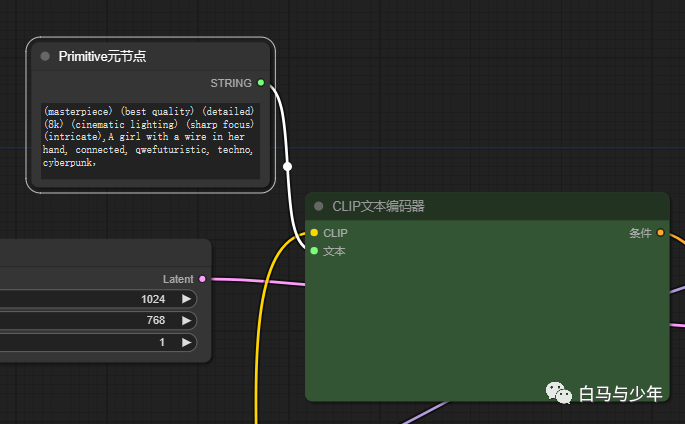Click inside the masterpiece prompt text box
This screenshot has height=424, width=685.
pyautogui.click(x=150, y=140)
